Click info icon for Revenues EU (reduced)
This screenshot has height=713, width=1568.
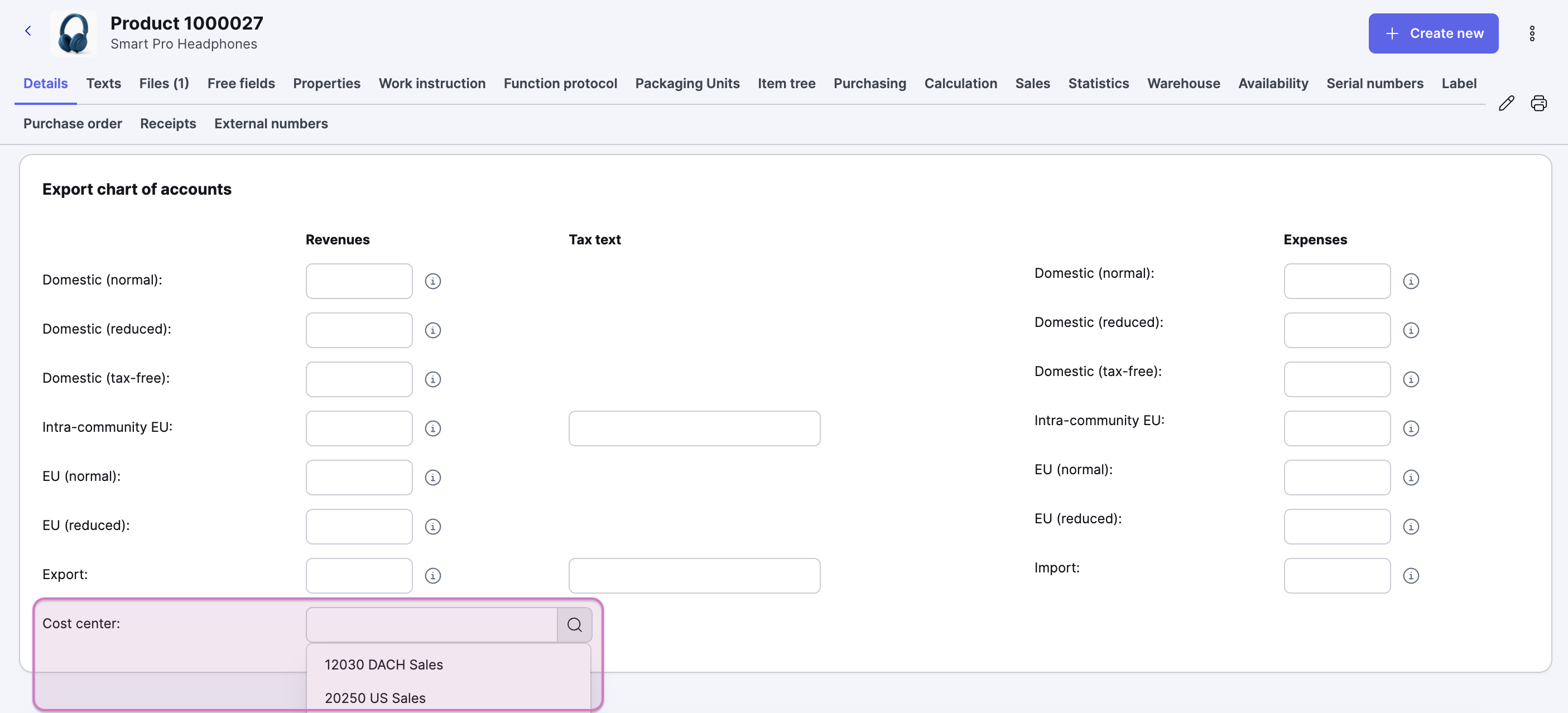[433, 526]
